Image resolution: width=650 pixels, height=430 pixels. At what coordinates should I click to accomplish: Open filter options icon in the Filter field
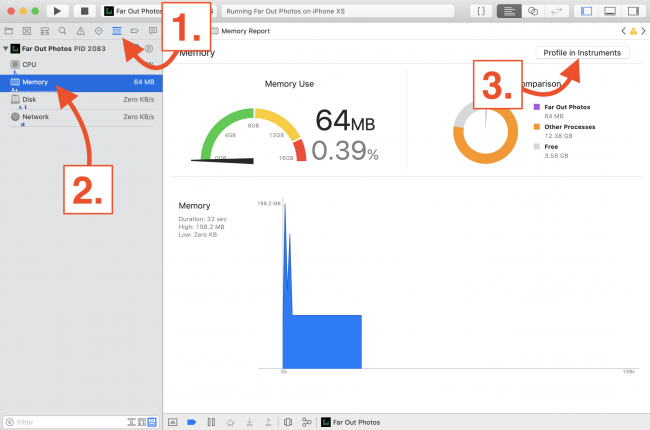coord(10,422)
